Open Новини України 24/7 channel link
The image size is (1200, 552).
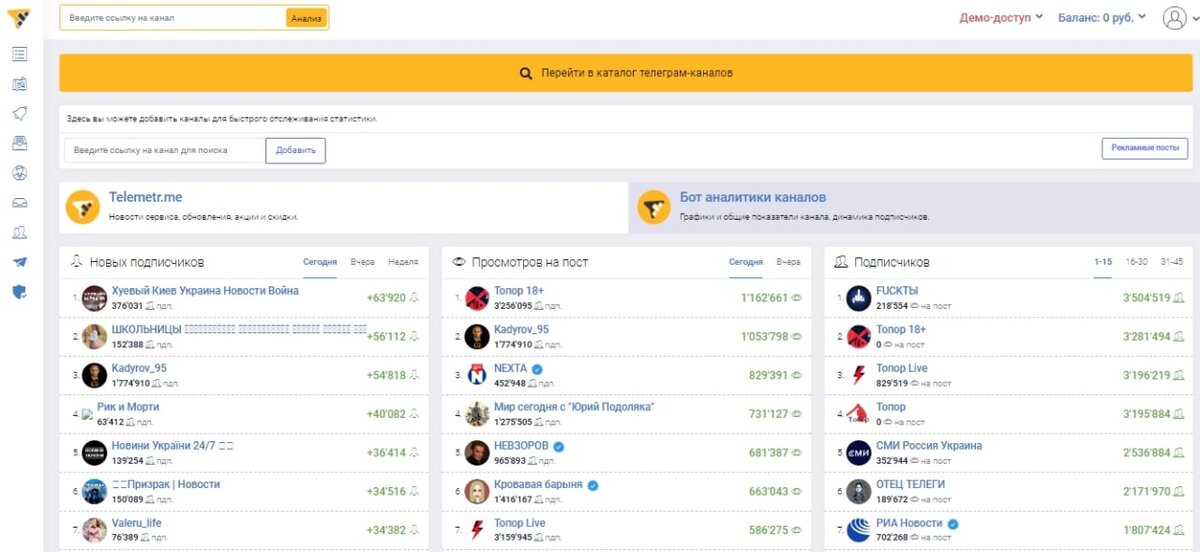[172, 446]
